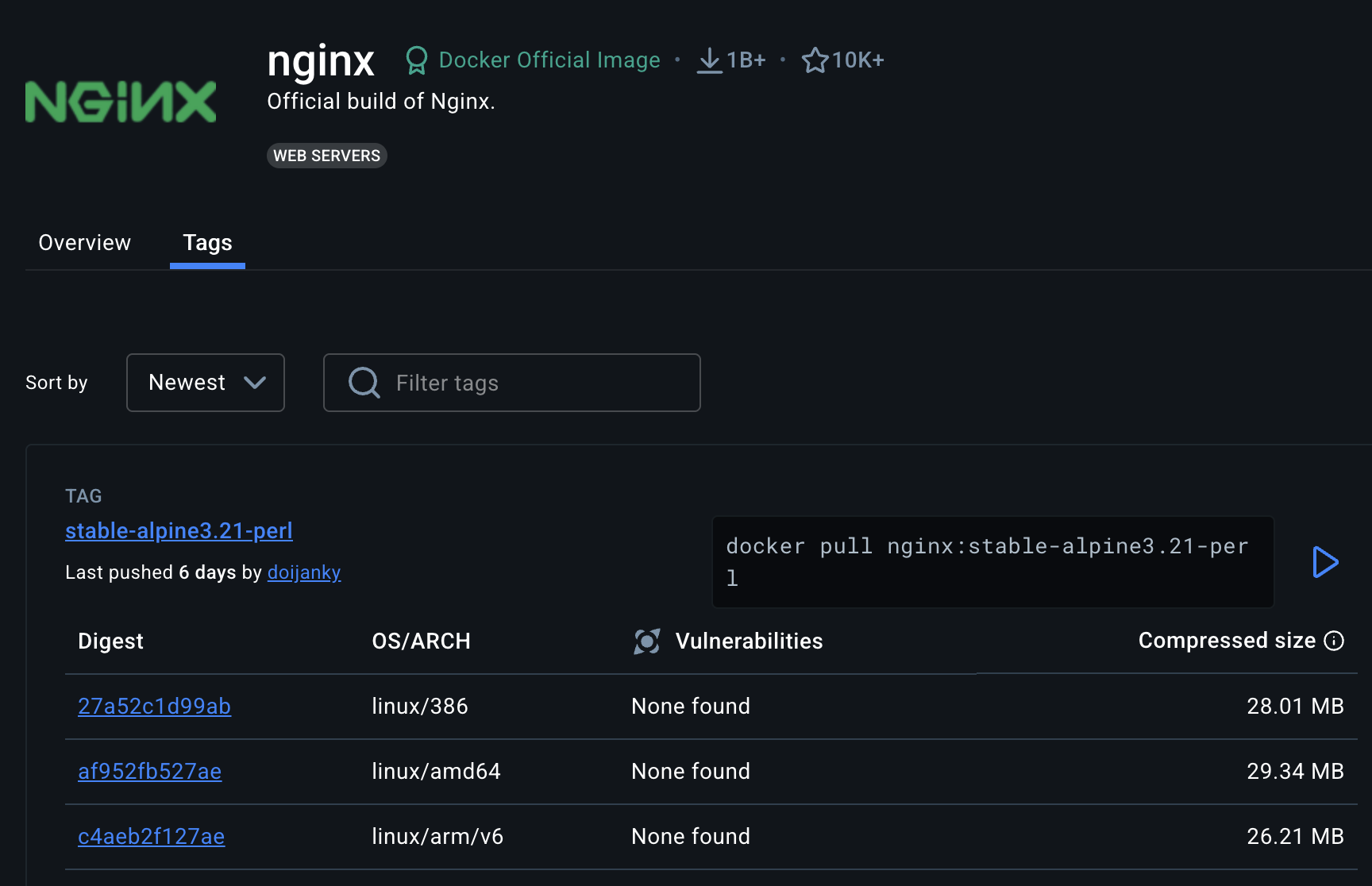1372x886 pixels.
Task: Click the 10K+ stars count
Action: pyautogui.click(x=858, y=60)
